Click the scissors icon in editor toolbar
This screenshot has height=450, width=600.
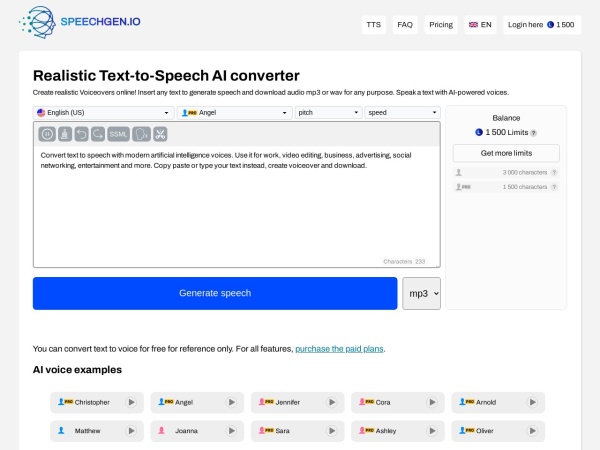tap(160, 134)
